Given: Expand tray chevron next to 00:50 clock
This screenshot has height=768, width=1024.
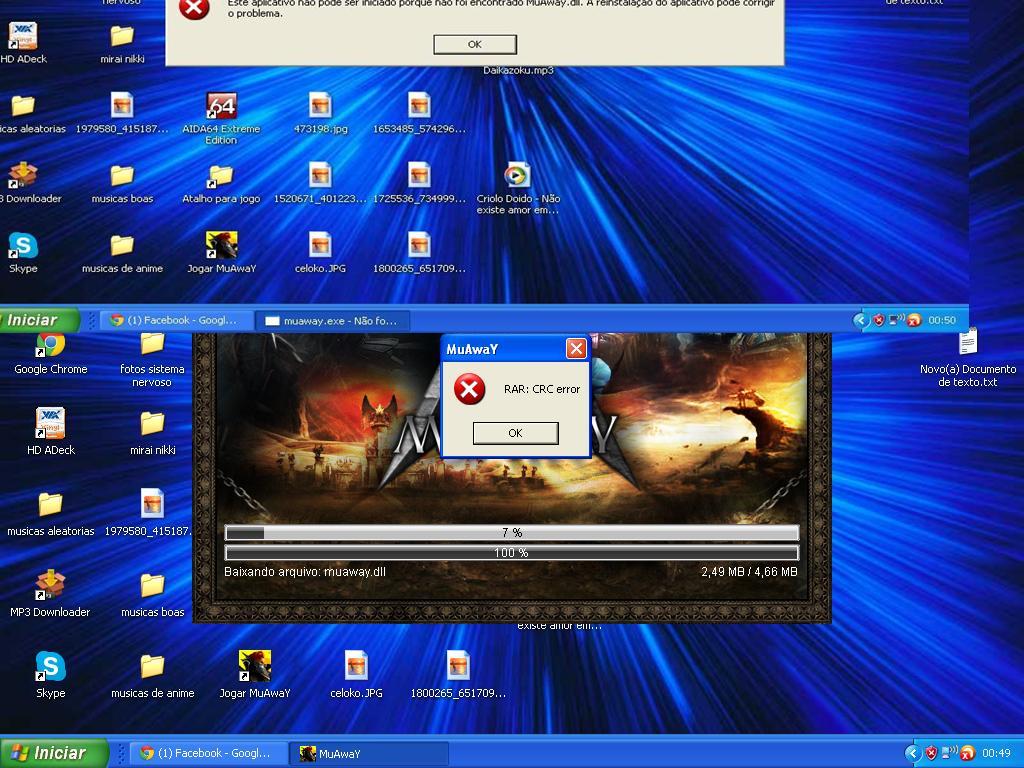Looking at the screenshot, I should tap(861, 320).
